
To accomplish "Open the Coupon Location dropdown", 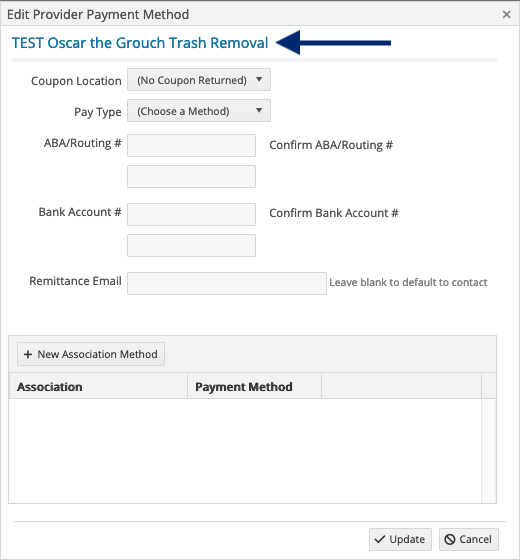I will (199, 80).
